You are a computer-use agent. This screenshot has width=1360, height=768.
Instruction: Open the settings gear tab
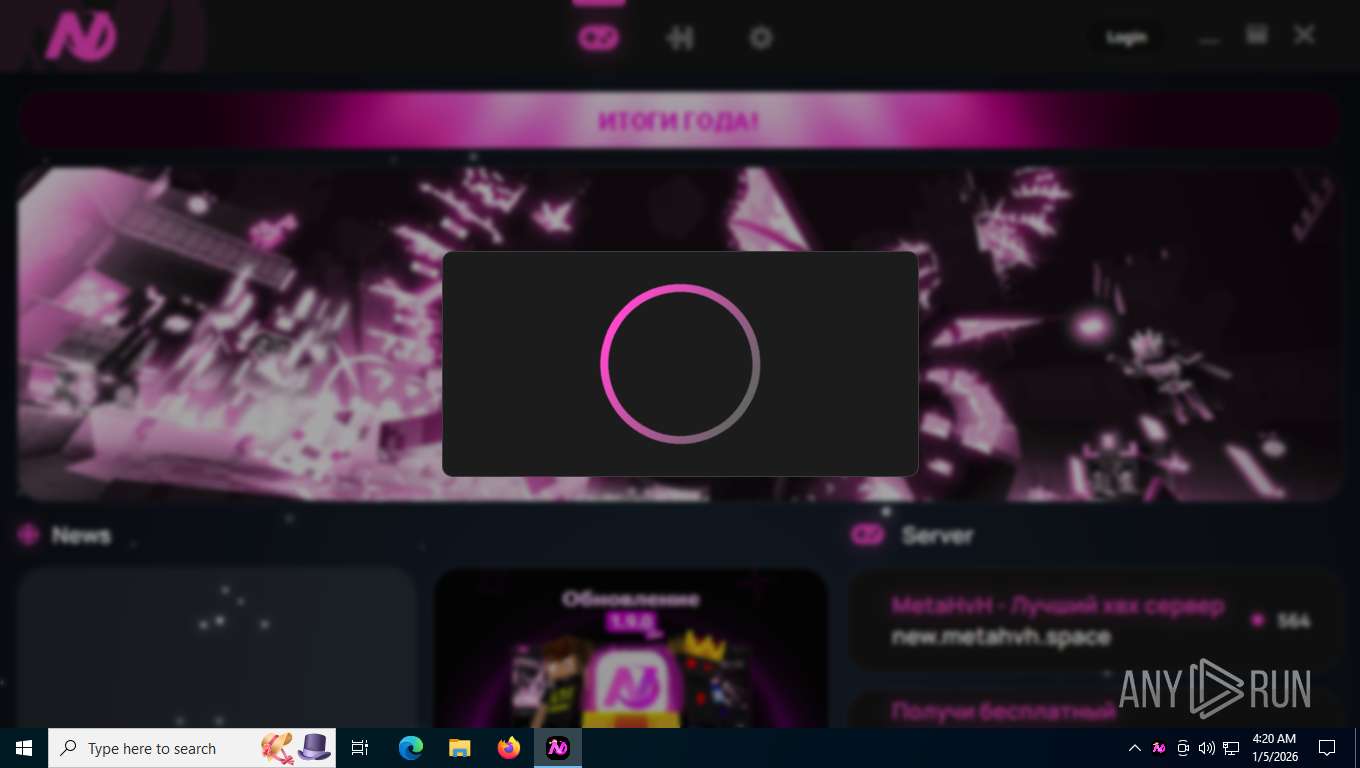pos(761,38)
